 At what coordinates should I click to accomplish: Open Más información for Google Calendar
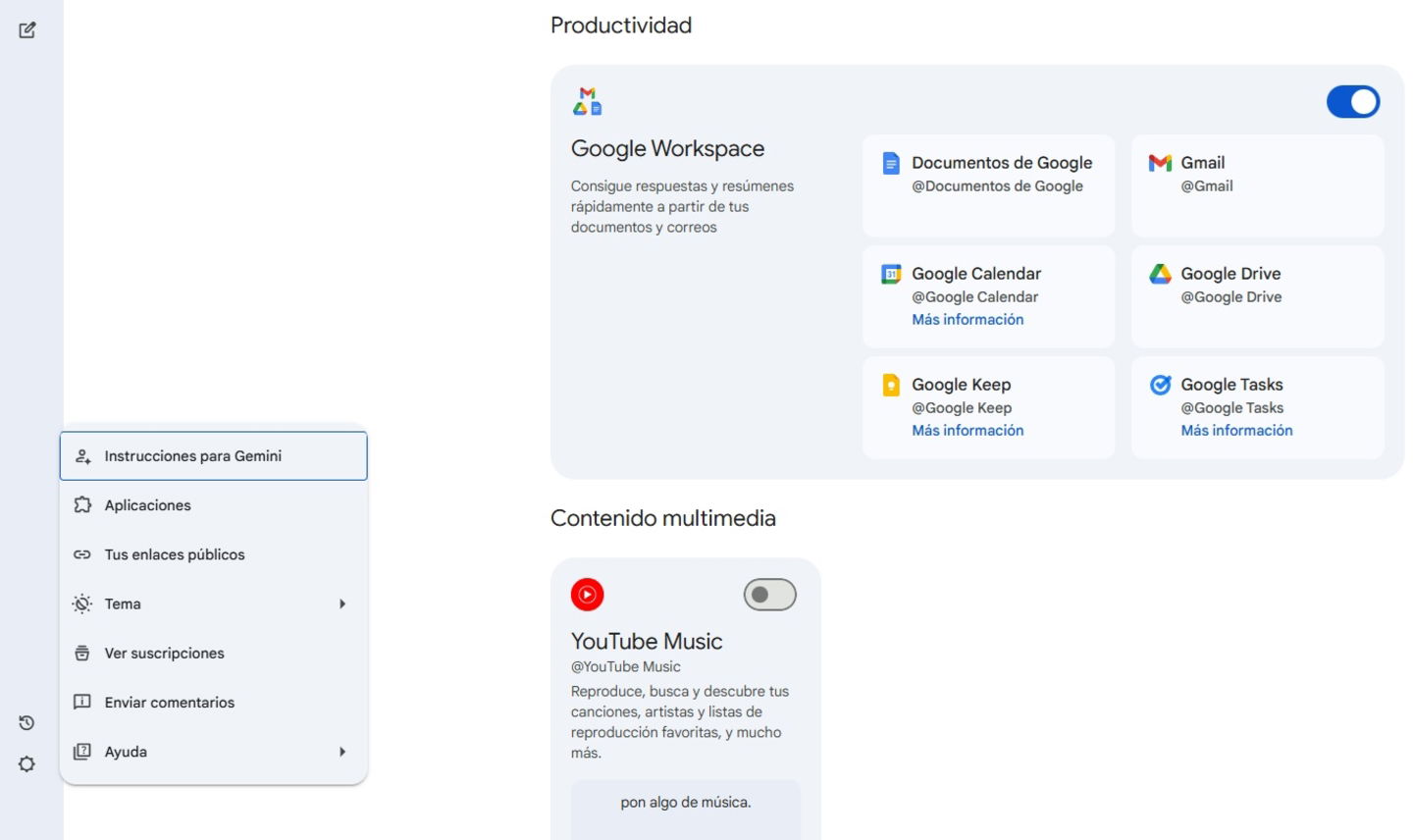968,319
